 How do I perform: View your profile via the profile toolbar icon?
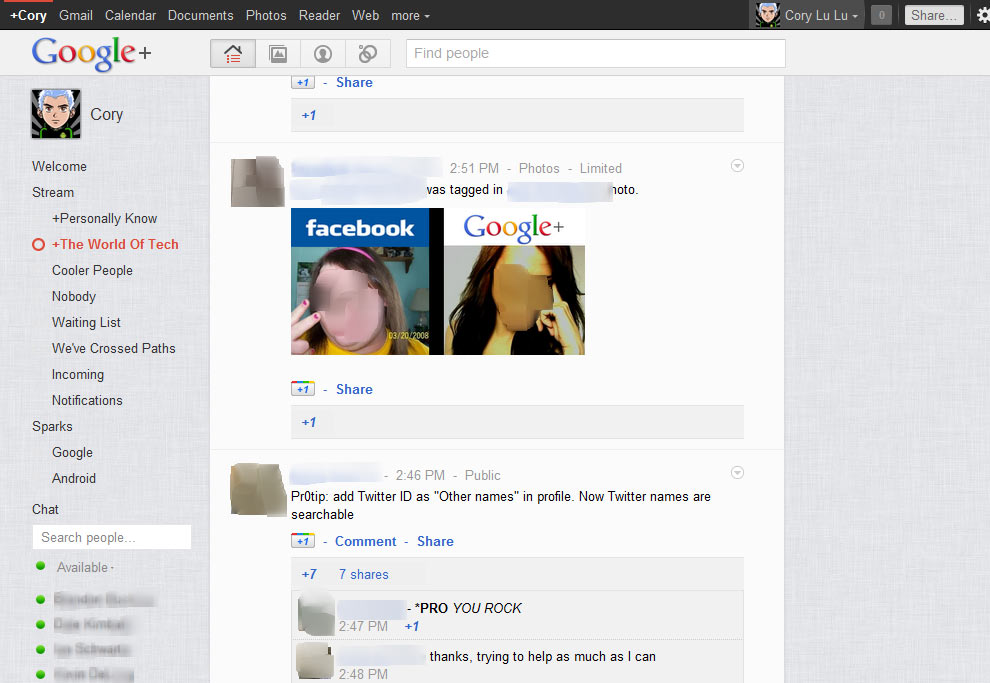[x=322, y=53]
